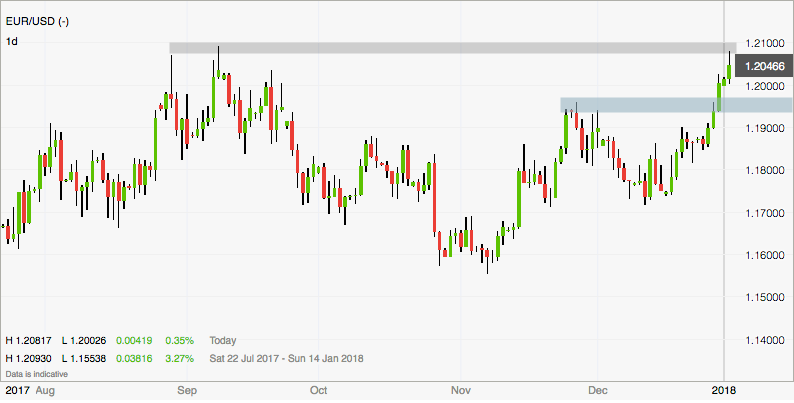The height and width of the screenshot is (403, 794).
Task: Click the 1.20000 price axis label
Action: [x=765, y=86]
